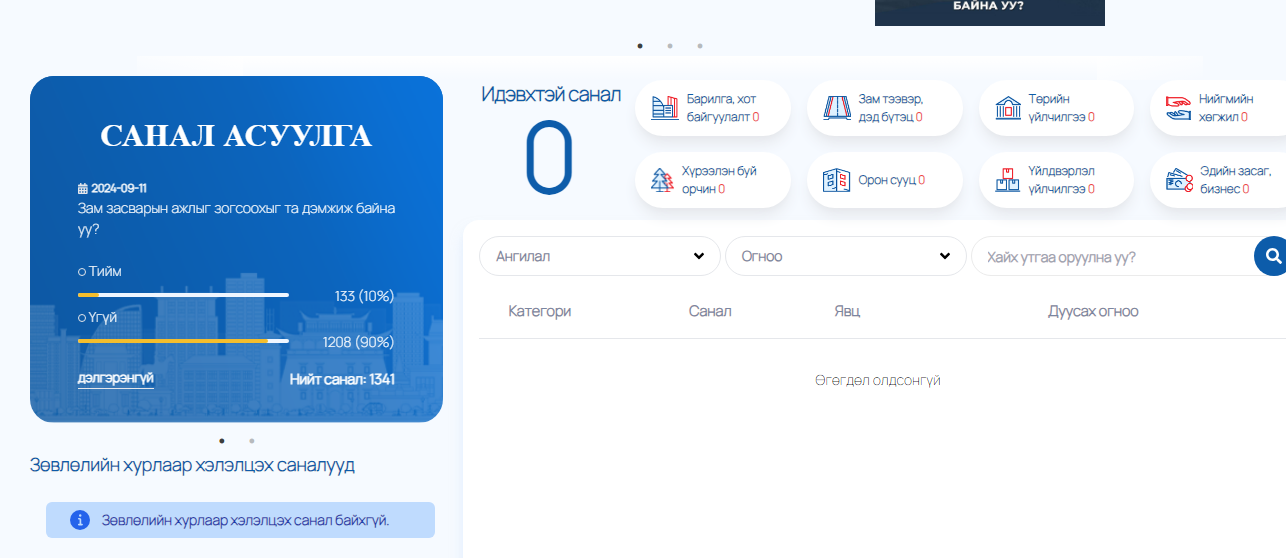Click the Зам тээвэр, дэд бүтэц label
1286x558 pixels.
892,108
